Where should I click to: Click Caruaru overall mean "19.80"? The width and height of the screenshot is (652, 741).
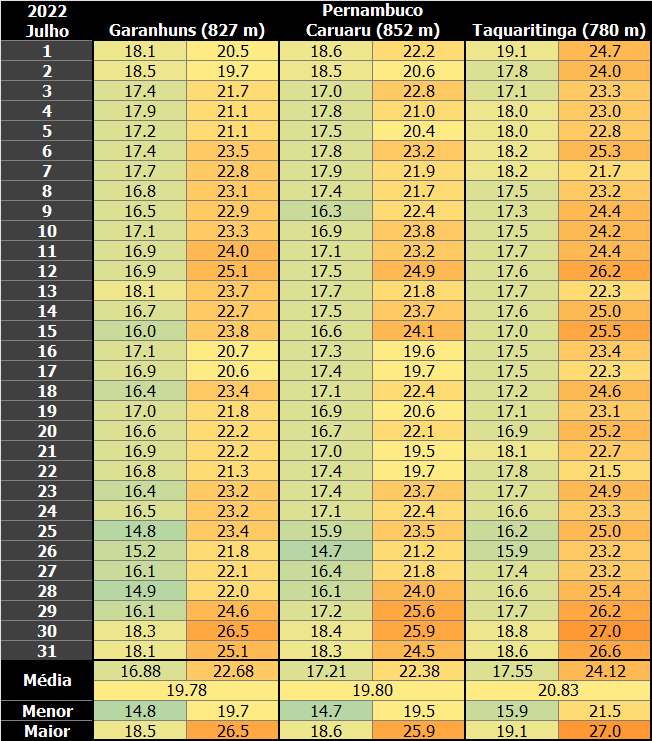tap(372, 690)
